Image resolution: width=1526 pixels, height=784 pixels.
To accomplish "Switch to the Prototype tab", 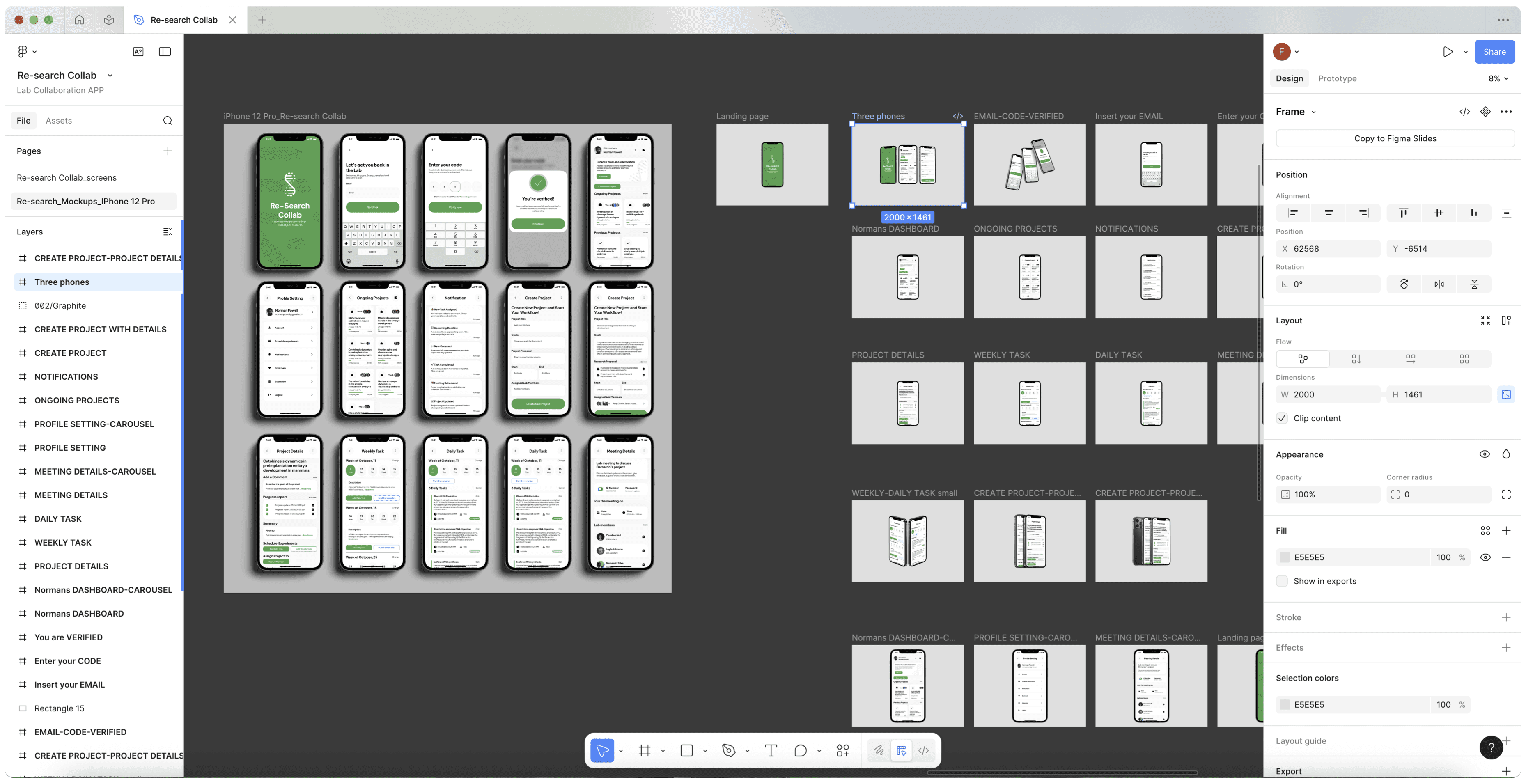I will (x=1337, y=78).
